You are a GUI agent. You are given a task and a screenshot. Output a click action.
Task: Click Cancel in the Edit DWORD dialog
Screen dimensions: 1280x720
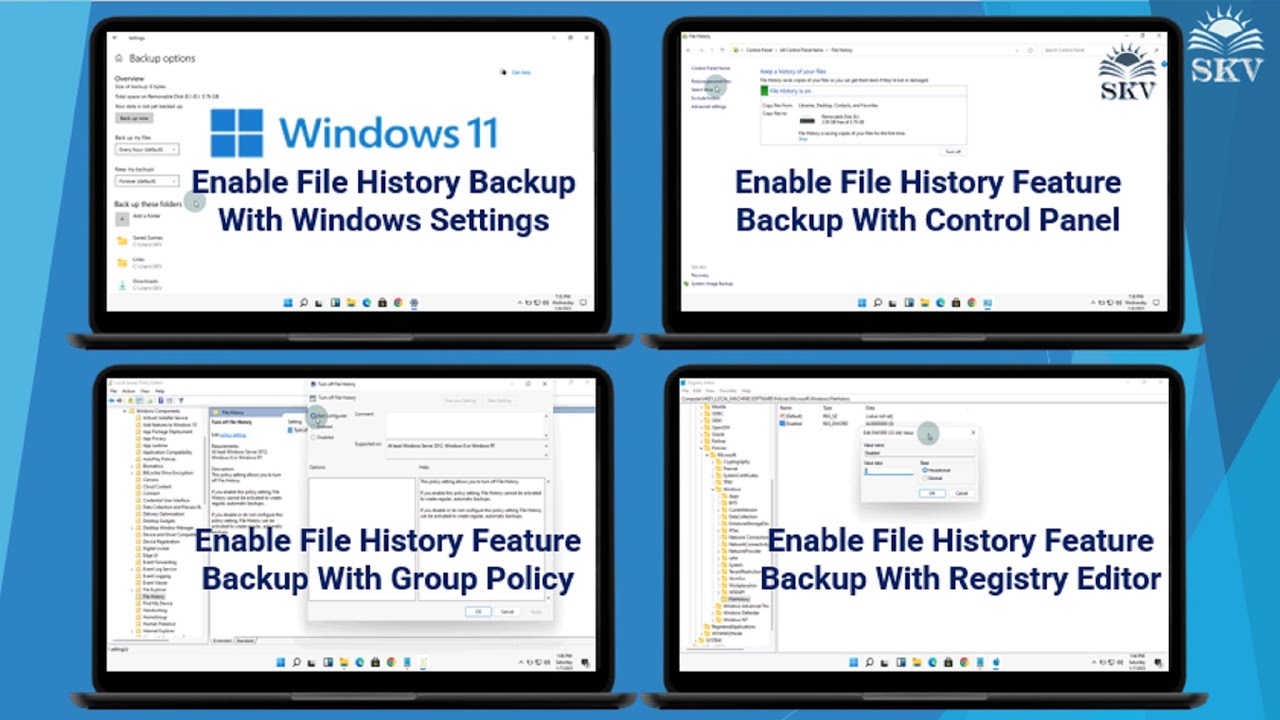pos(961,493)
